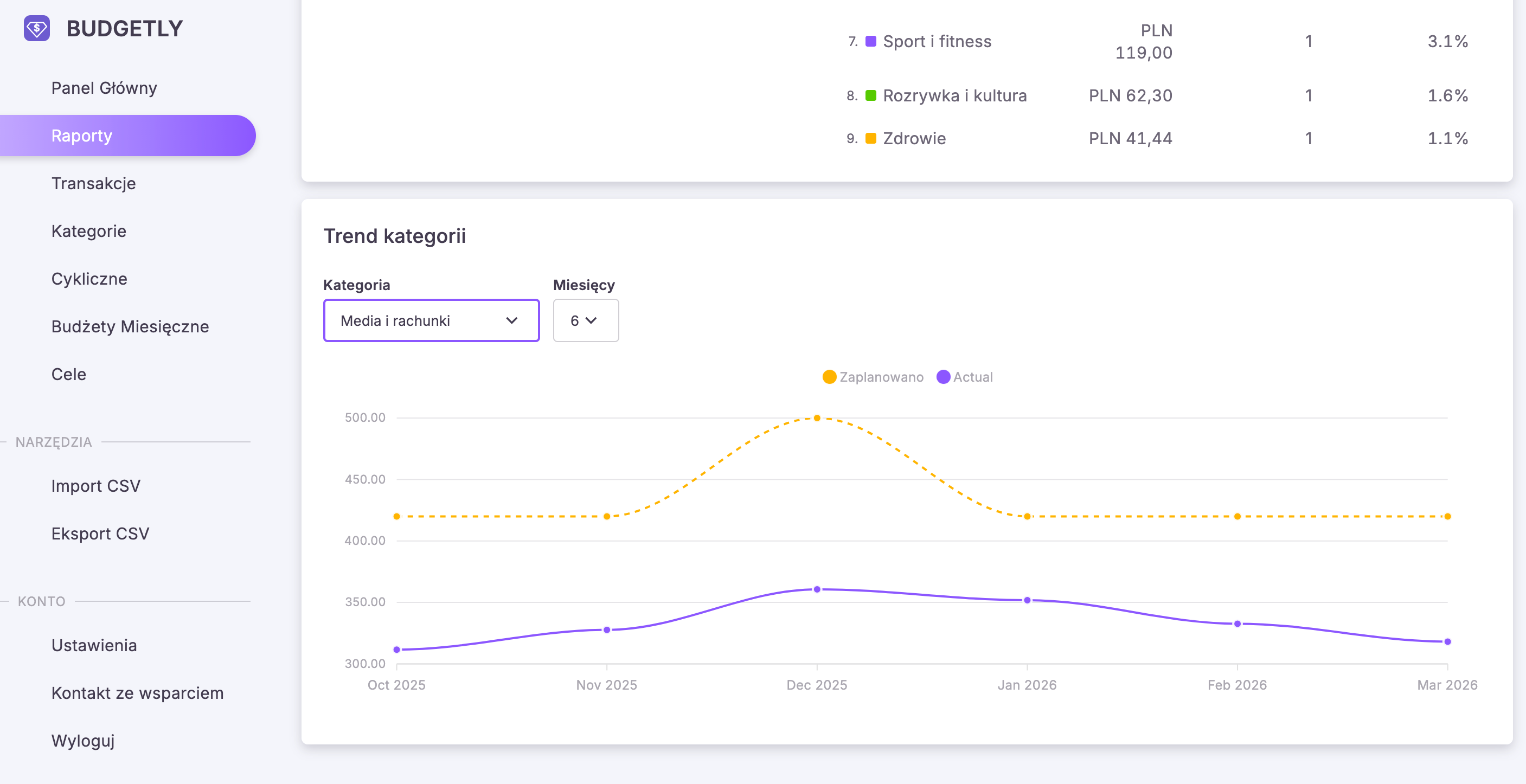Click Actual data point at Dec 2025
The height and width of the screenshot is (784, 1526).
(817, 589)
